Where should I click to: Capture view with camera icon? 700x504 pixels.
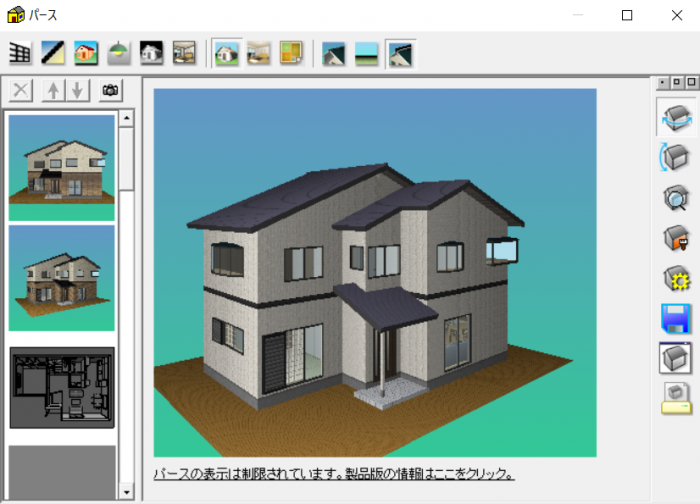111,91
